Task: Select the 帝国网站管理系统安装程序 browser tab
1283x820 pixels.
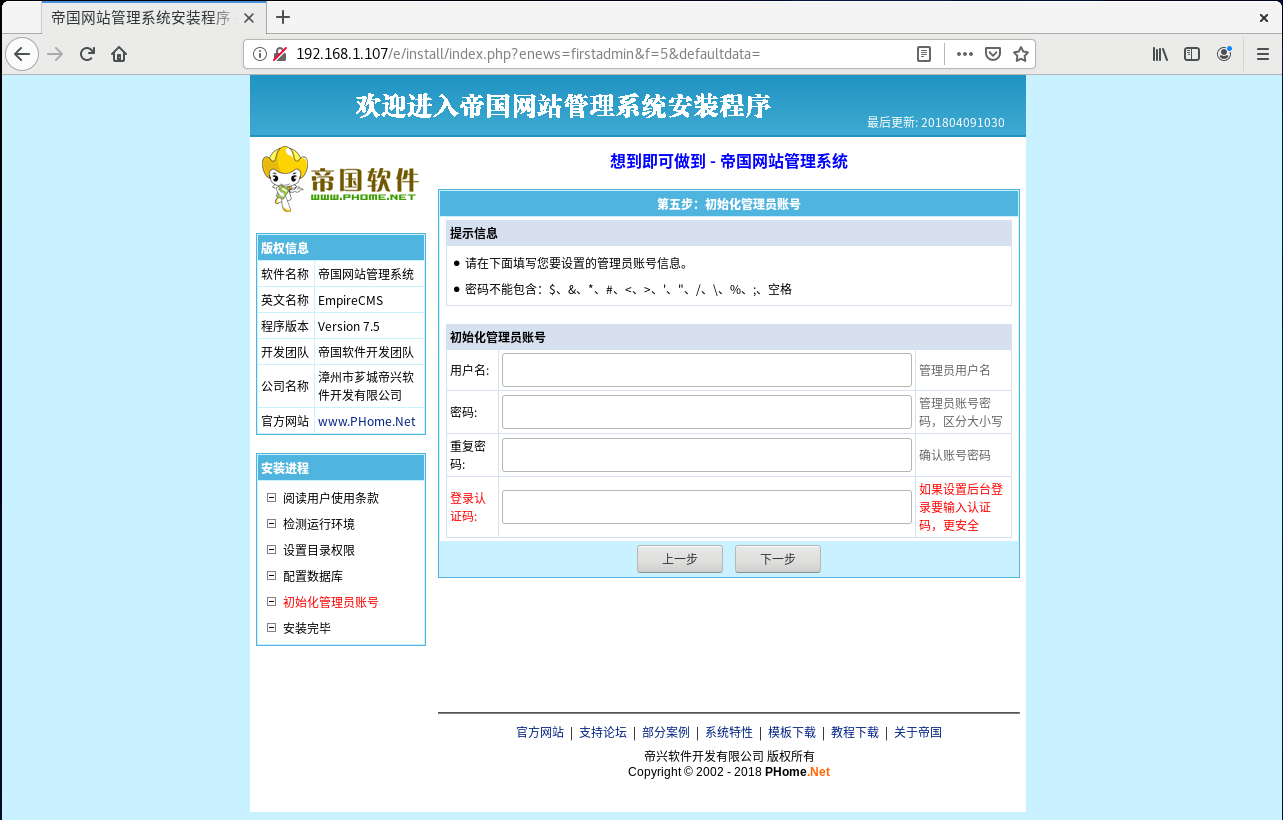Action: click(x=154, y=17)
